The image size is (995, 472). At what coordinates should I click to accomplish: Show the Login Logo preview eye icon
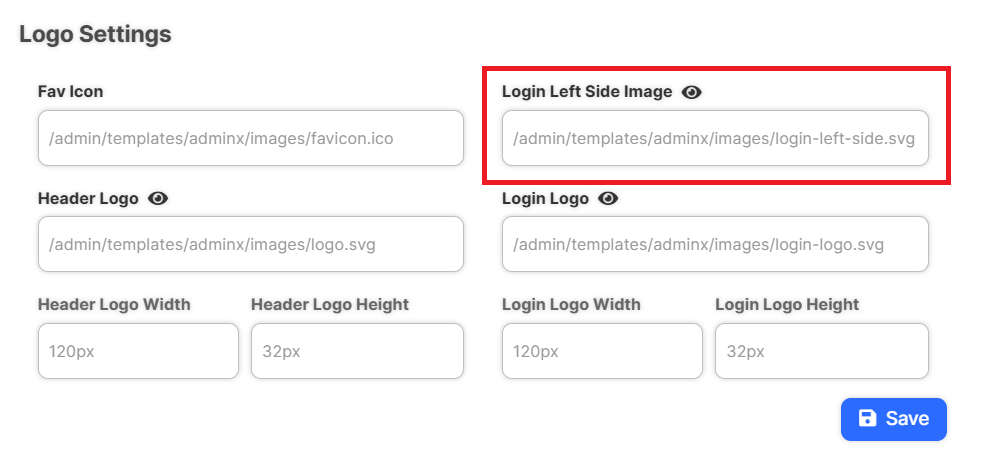[608, 199]
